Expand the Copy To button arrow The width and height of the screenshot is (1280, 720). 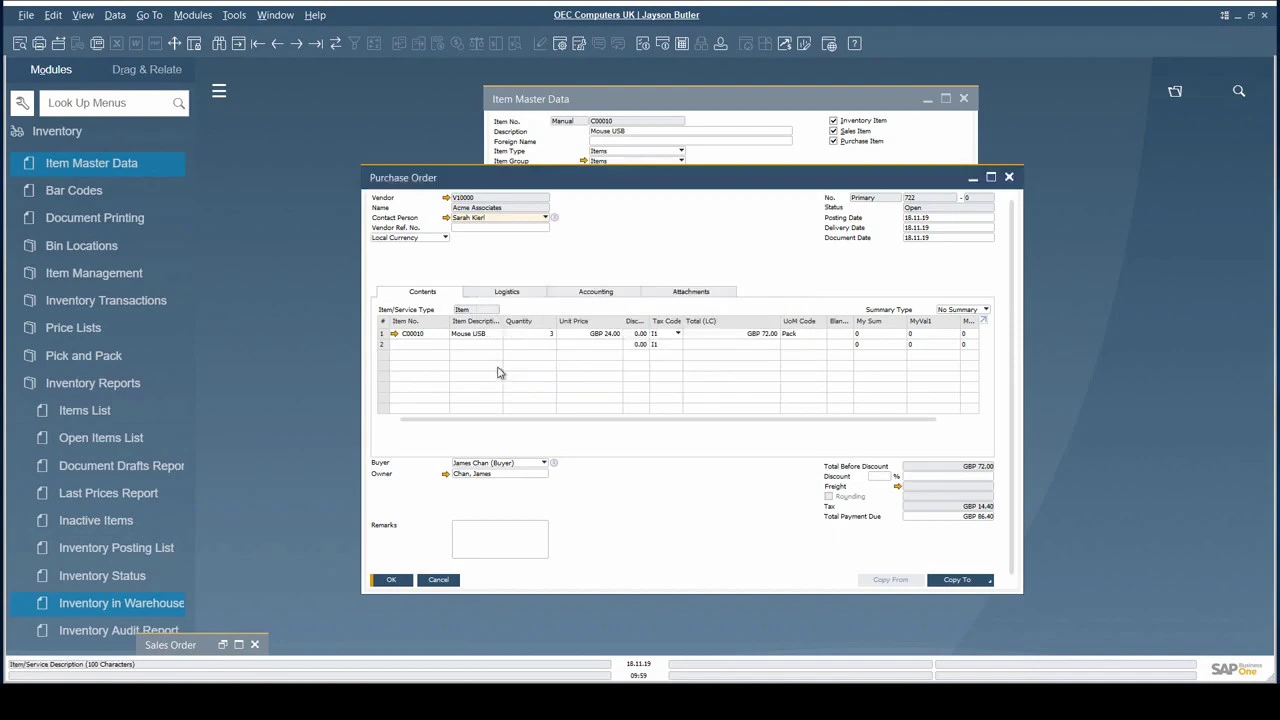click(989, 580)
